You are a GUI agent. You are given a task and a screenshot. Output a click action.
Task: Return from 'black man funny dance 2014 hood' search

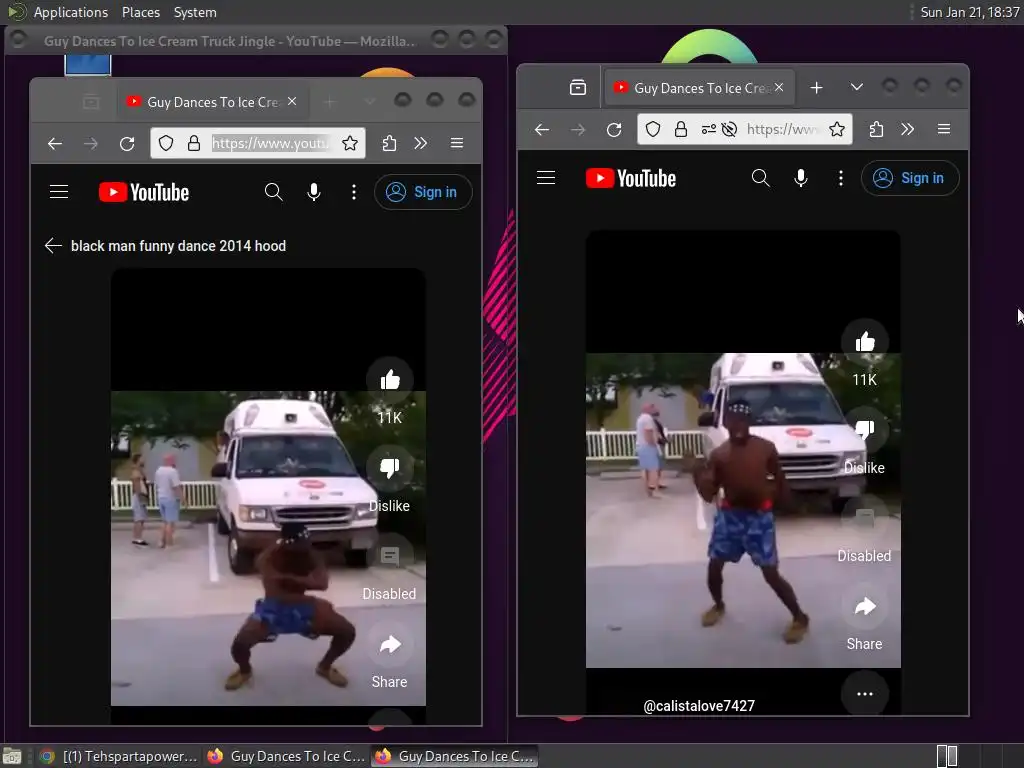[x=54, y=246]
